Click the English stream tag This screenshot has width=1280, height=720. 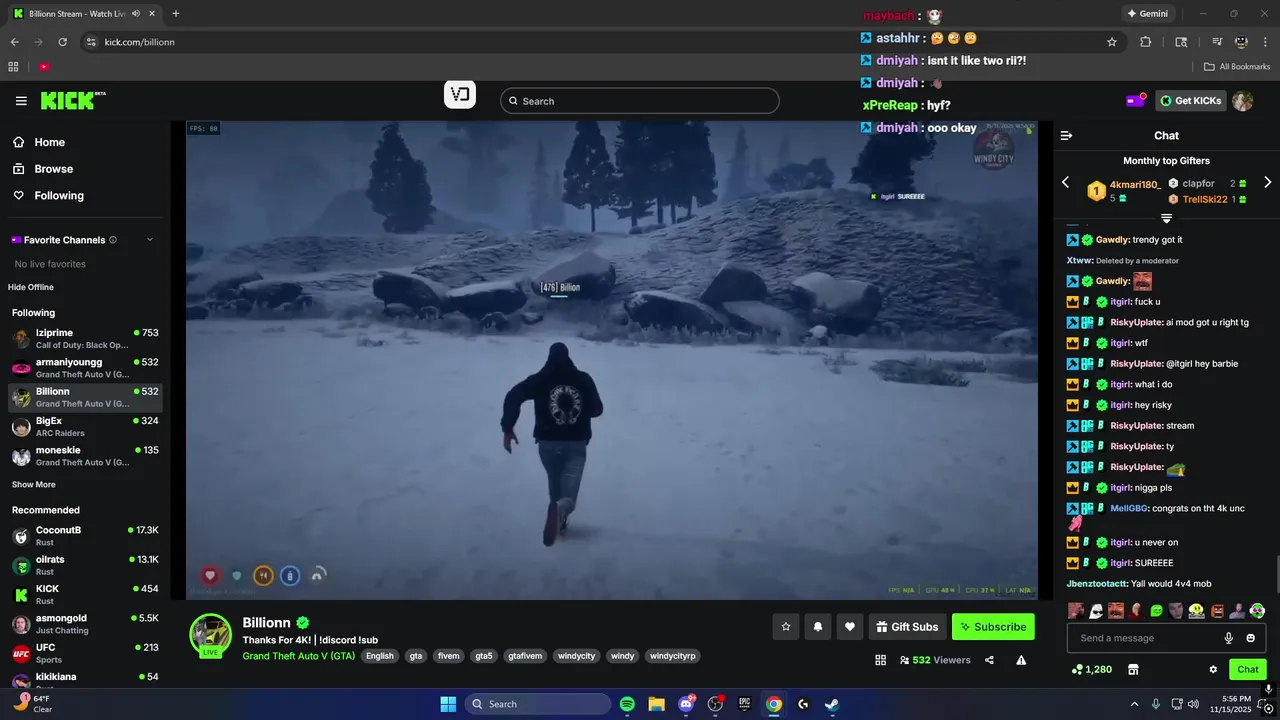[380, 656]
